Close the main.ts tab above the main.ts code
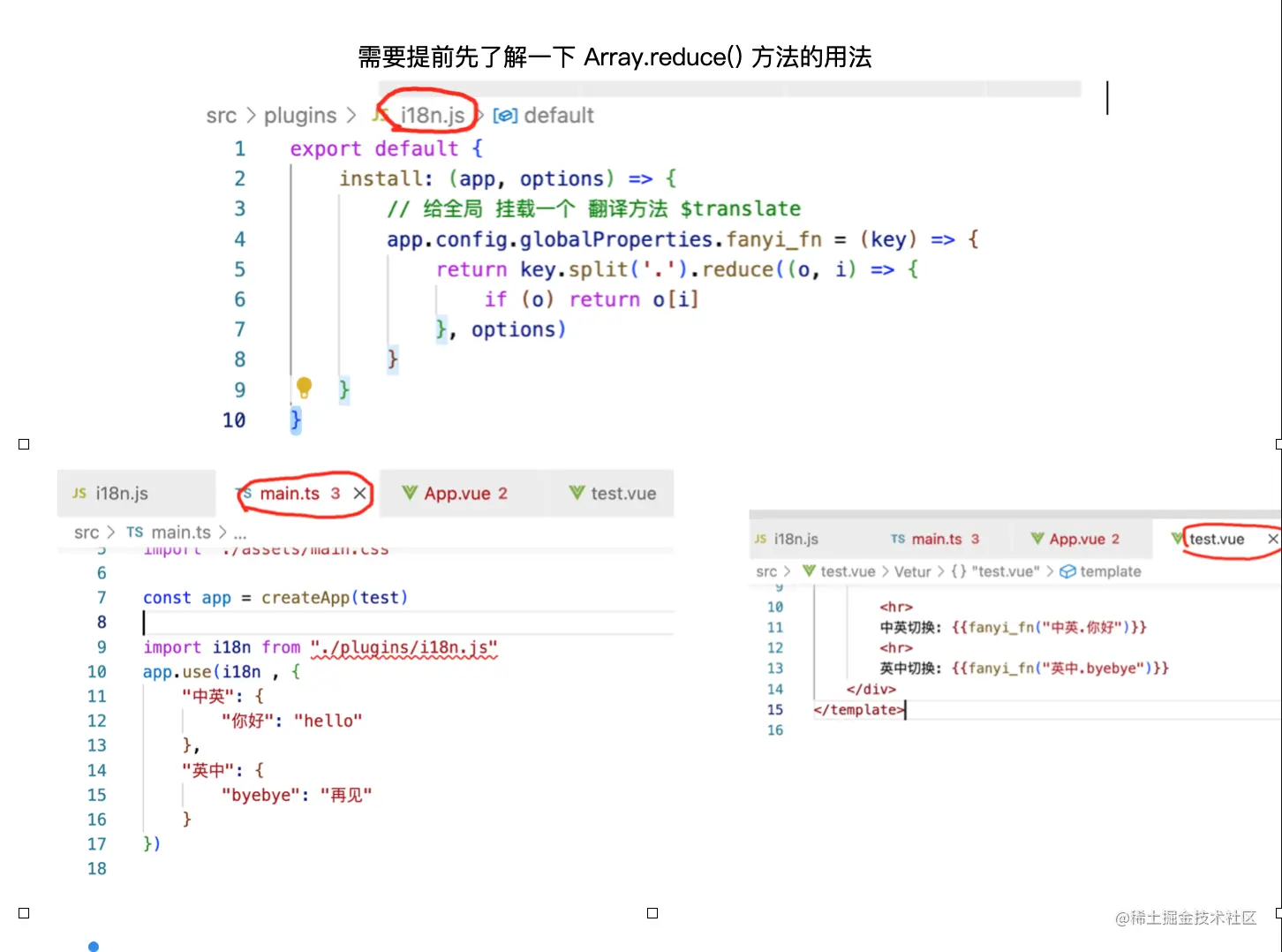This screenshot has width=1282, height=952. (x=359, y=494)
